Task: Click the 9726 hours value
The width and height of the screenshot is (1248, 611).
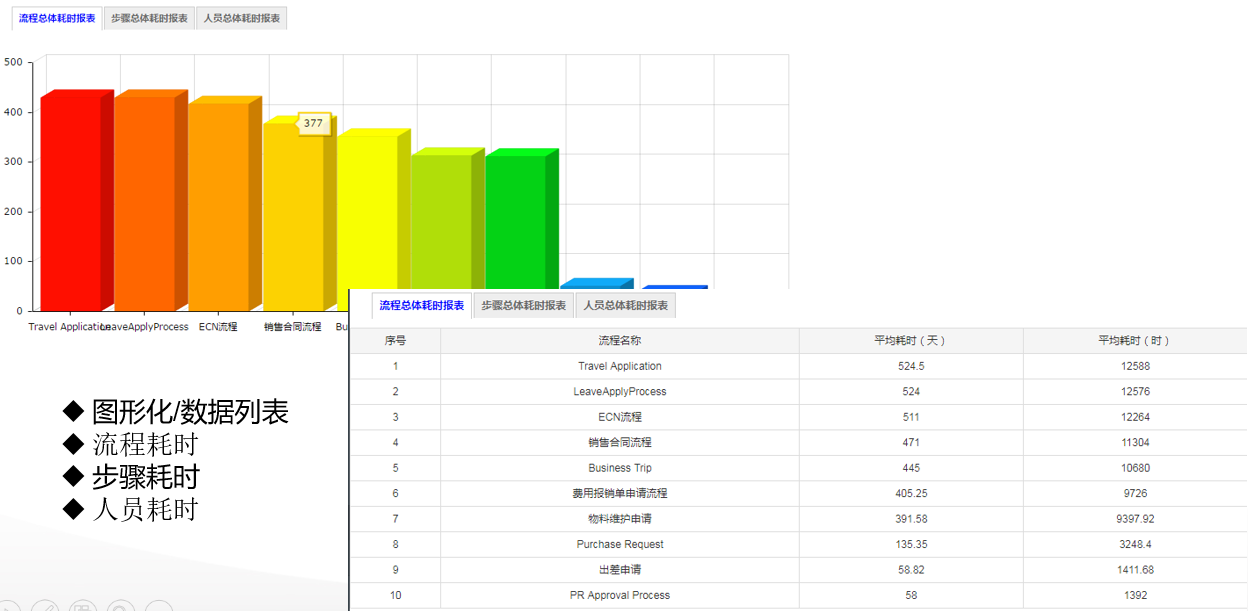Action: tap(1135, 494)
